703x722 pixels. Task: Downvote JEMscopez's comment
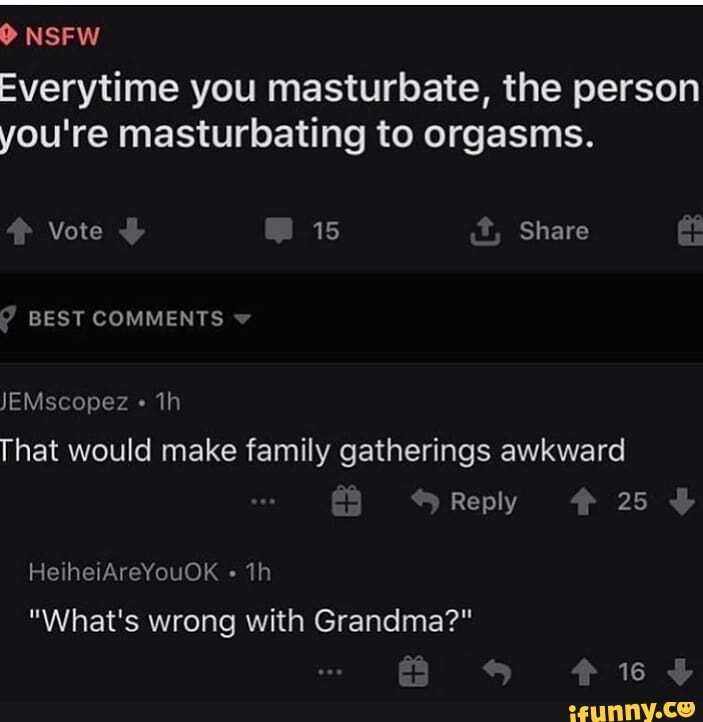point(682,501)
